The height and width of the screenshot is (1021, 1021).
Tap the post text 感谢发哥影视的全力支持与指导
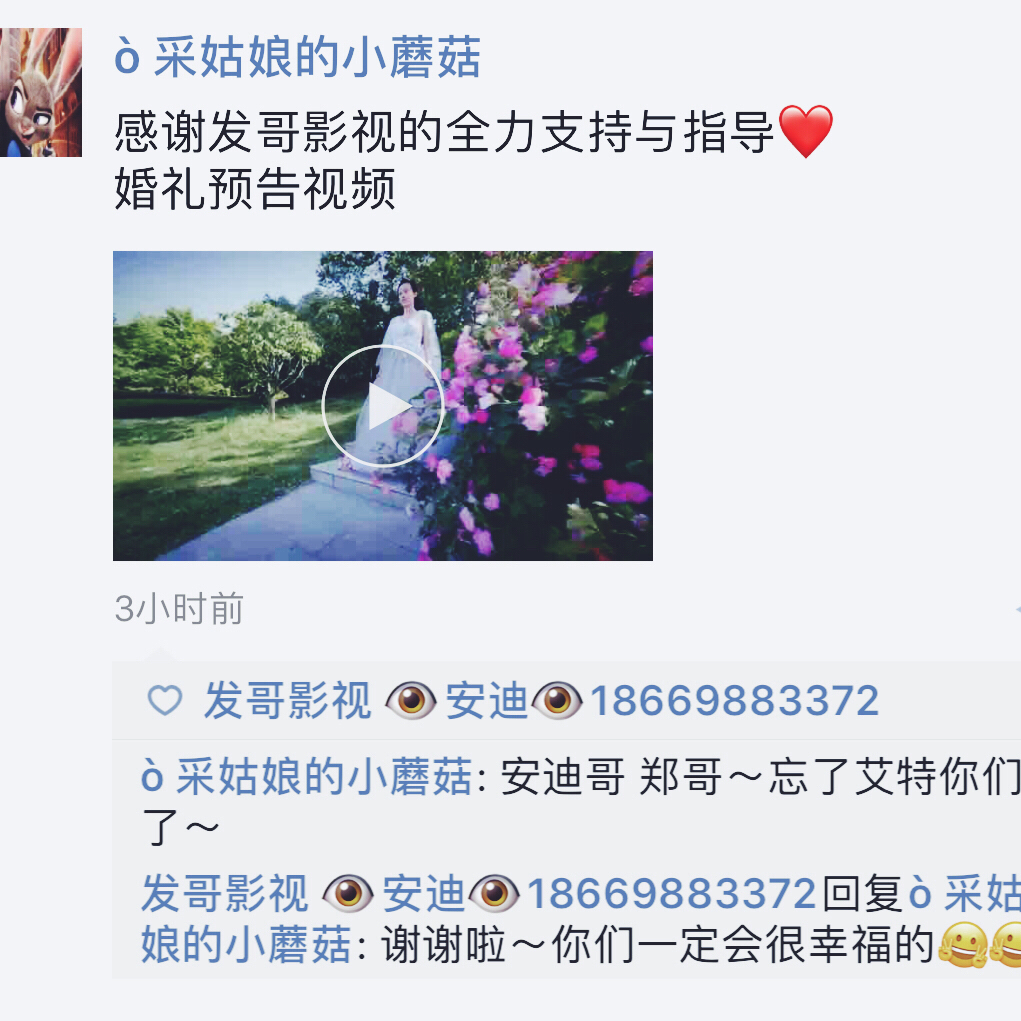[445, 132]
